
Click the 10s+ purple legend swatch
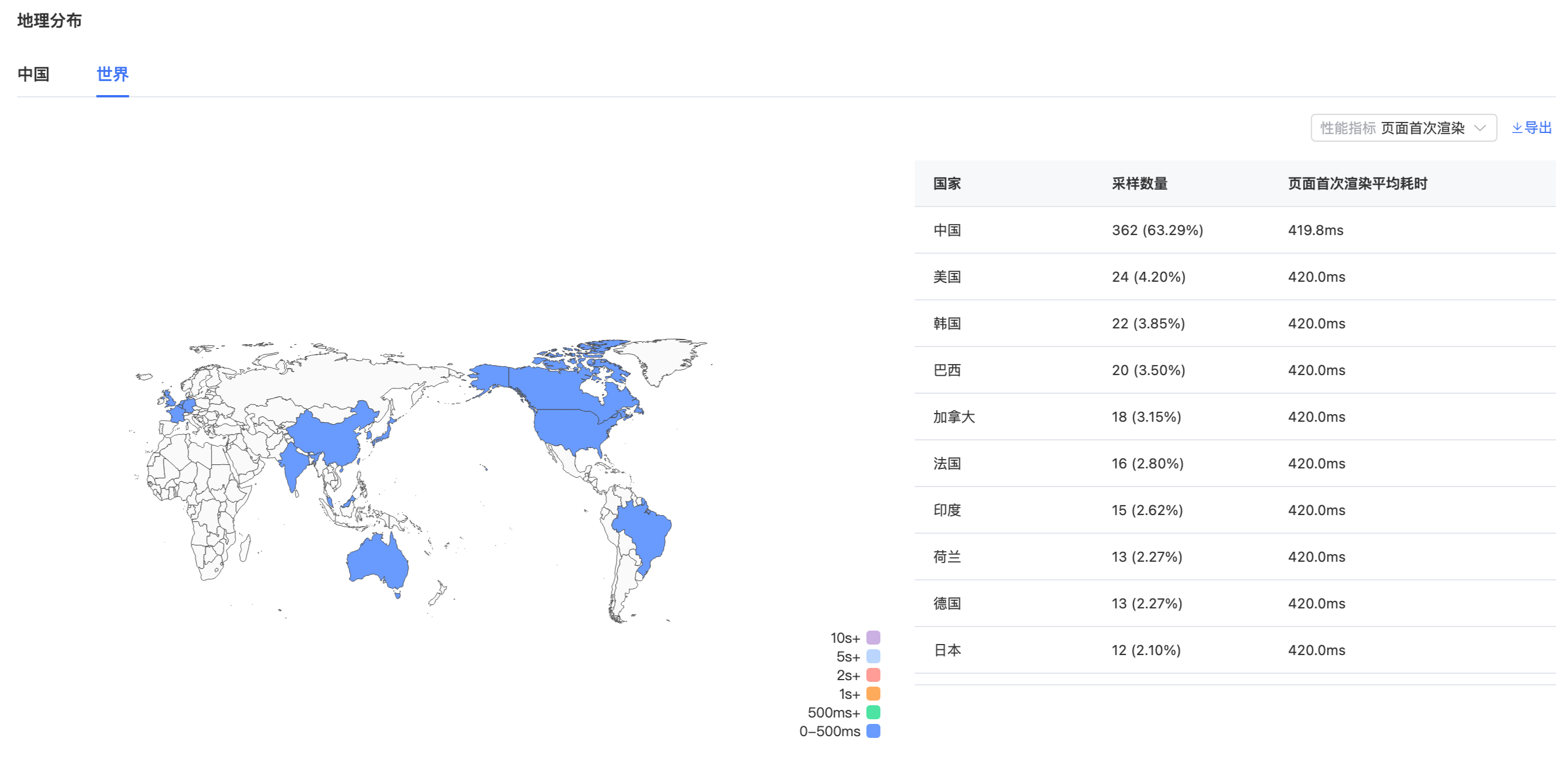[873, 638]
